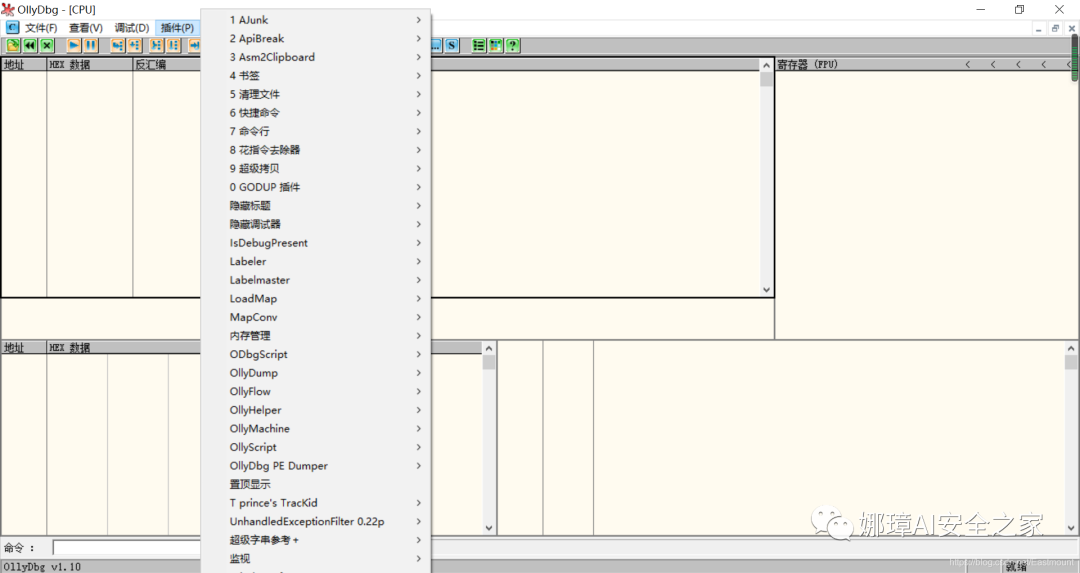Click the Trace over toolbar icon

[x=174, y=45]
